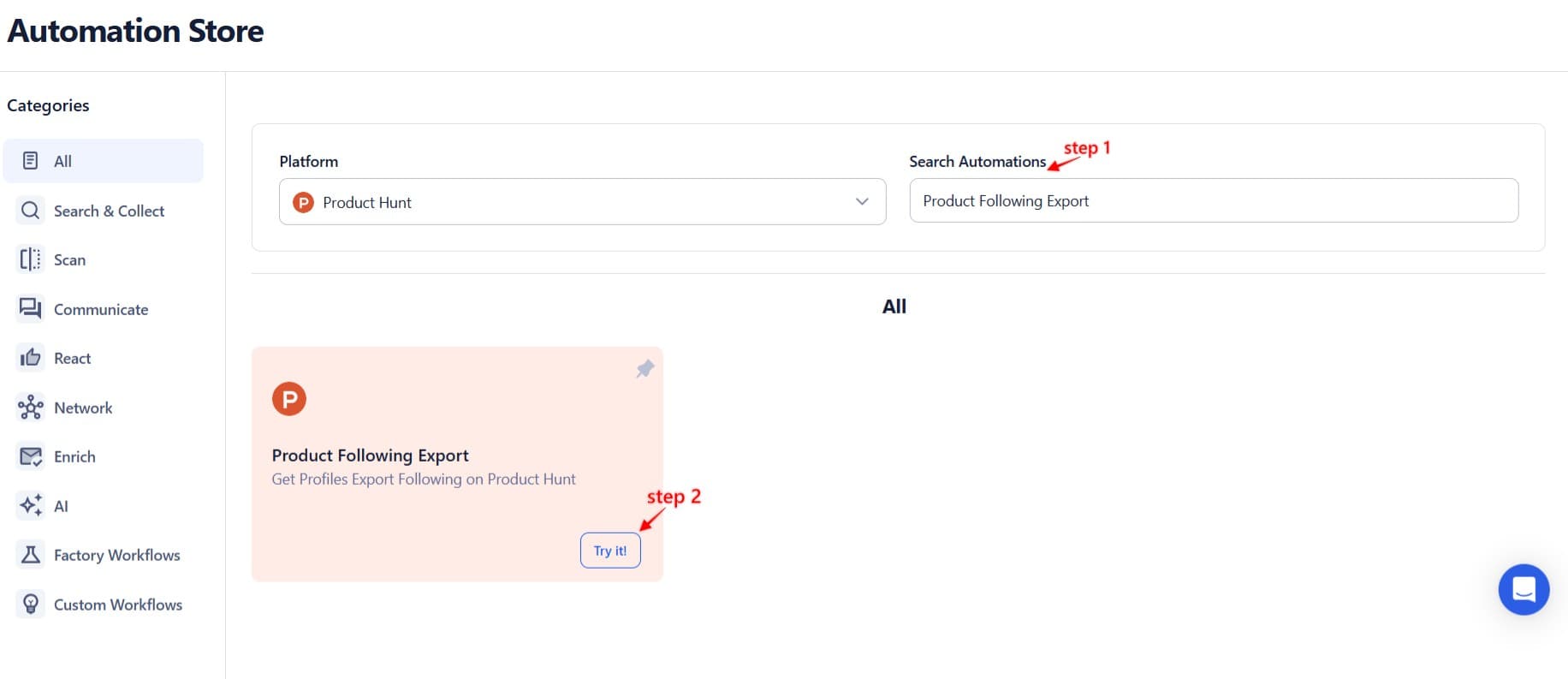Screen dimensions: 1568x679
Task: Click the Communicate category icon
Action: [x=30, y=309]
